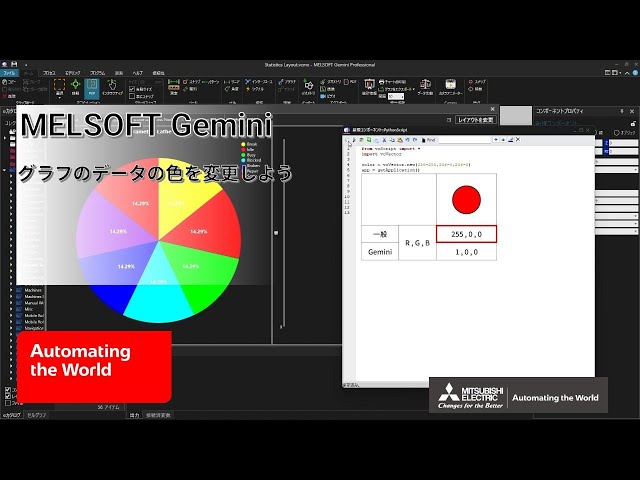Viewport: 640px width, 480px height.
Task: Expand the Manual tree item
Action: pyautogui.click(x=11, y=303)
